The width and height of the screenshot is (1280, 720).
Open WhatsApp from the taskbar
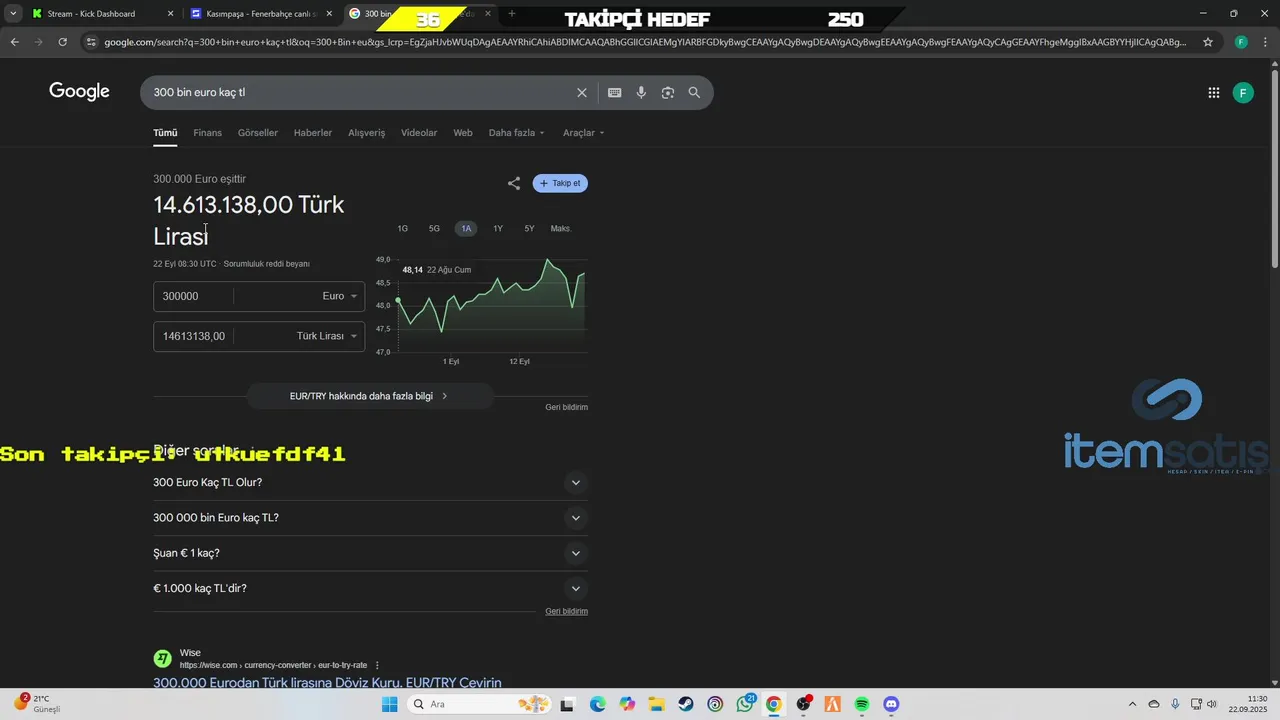(x=745, y=704)
